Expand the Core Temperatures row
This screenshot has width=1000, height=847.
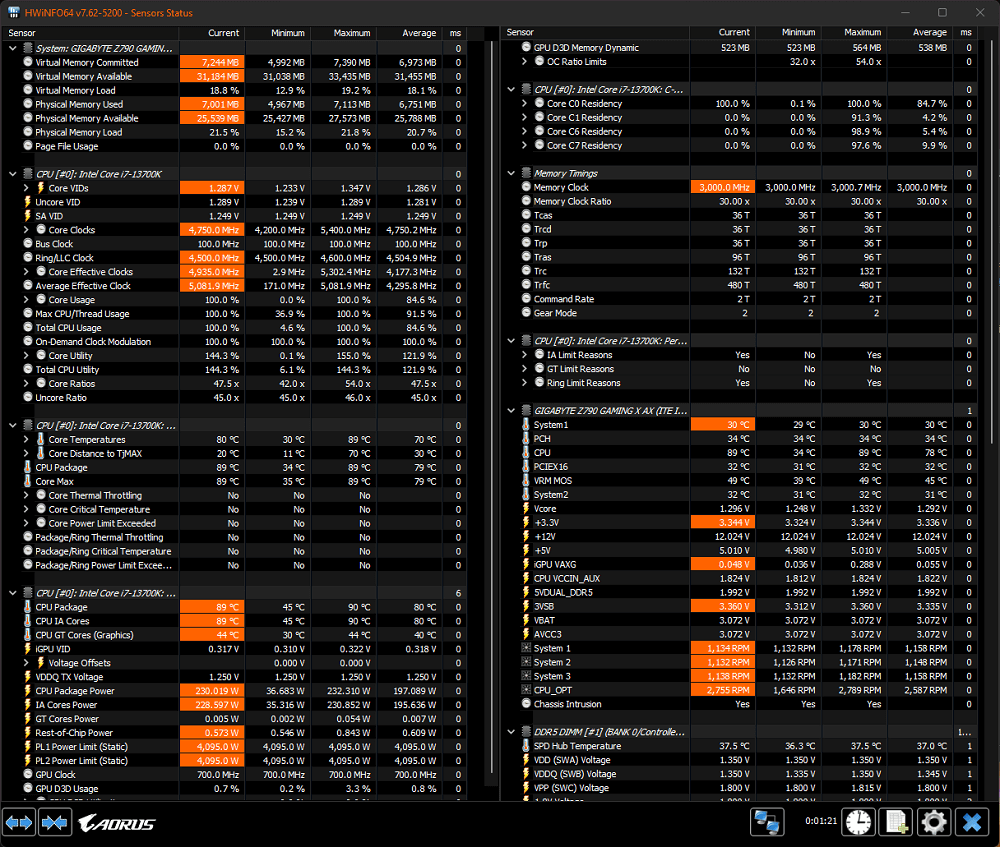(x=26, y=439)
